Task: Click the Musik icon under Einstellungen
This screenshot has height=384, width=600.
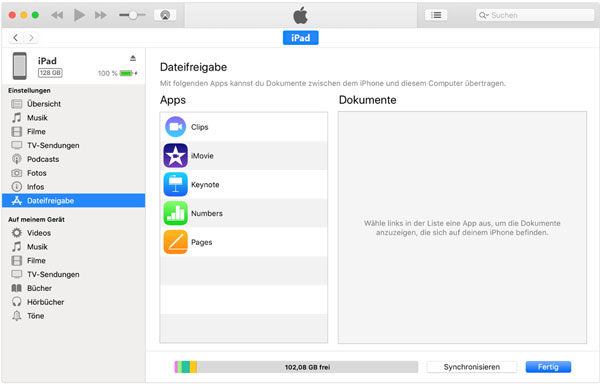Action: pyautogui.click(x=16, y=117)
